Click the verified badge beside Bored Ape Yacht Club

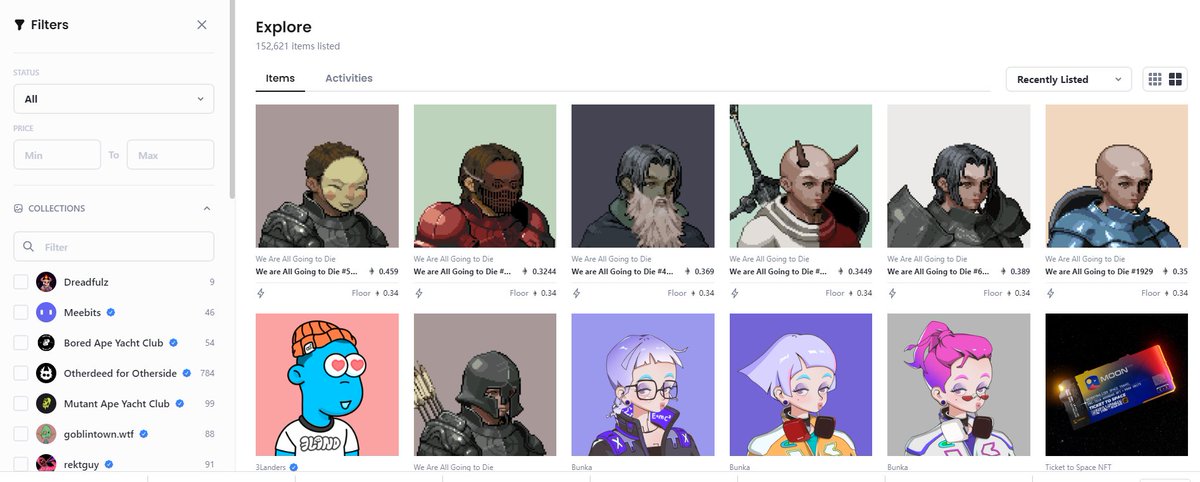tap(174, 343)
